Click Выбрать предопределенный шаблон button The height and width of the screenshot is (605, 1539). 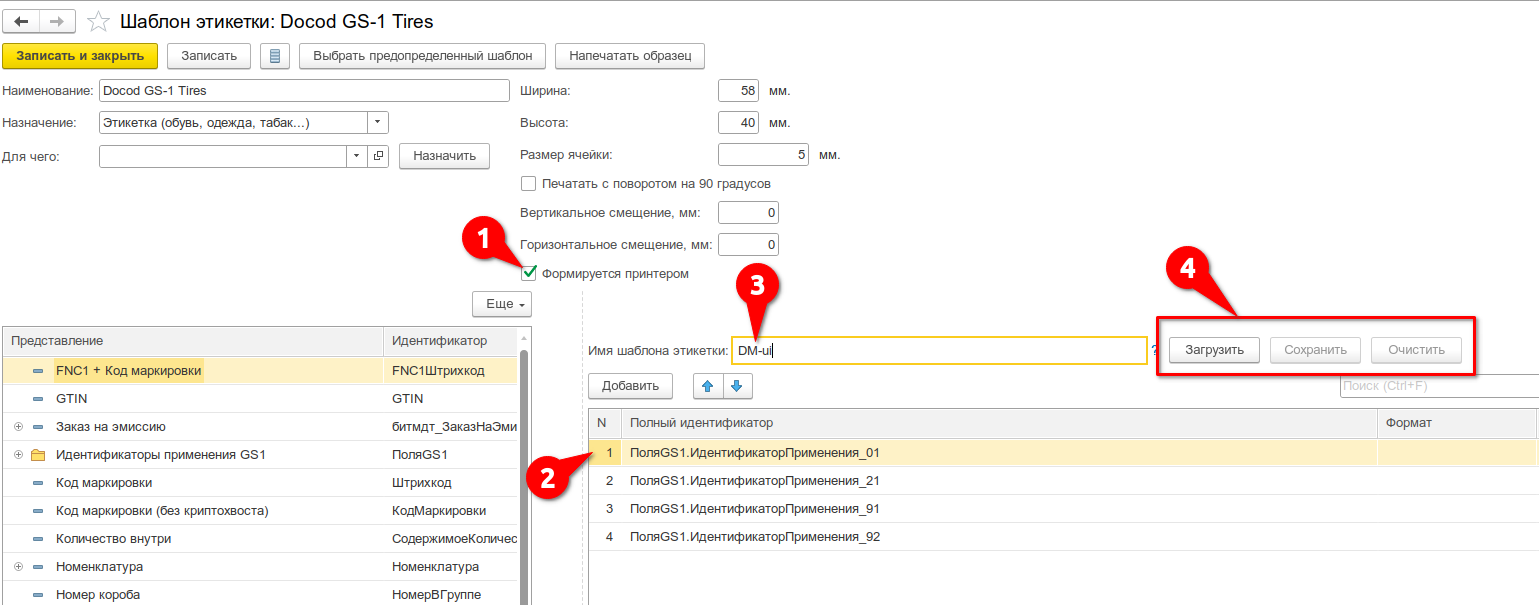point(422,56)
